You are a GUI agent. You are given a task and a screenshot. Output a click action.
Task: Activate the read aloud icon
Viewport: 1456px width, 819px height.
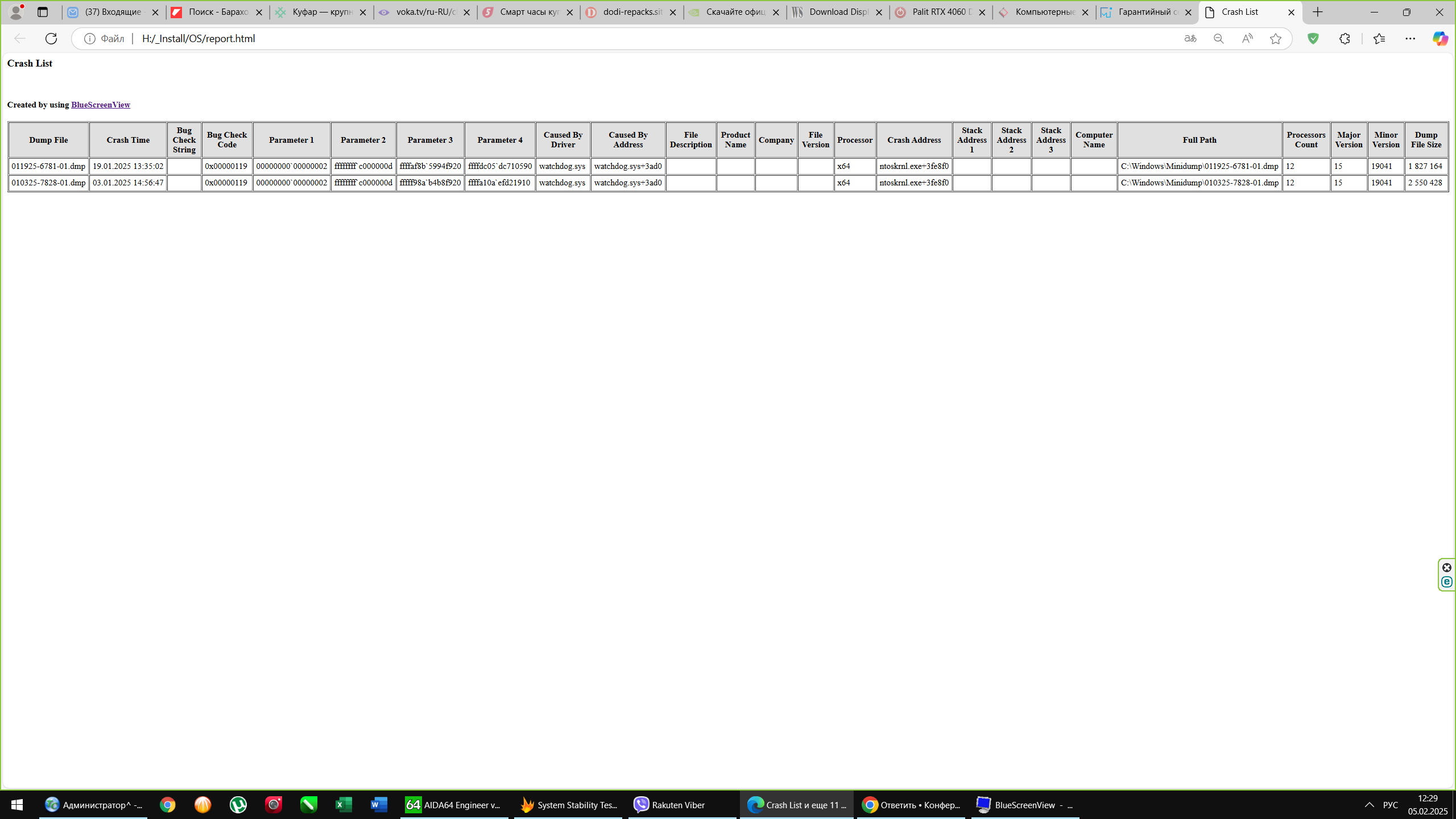point(1247,39)
